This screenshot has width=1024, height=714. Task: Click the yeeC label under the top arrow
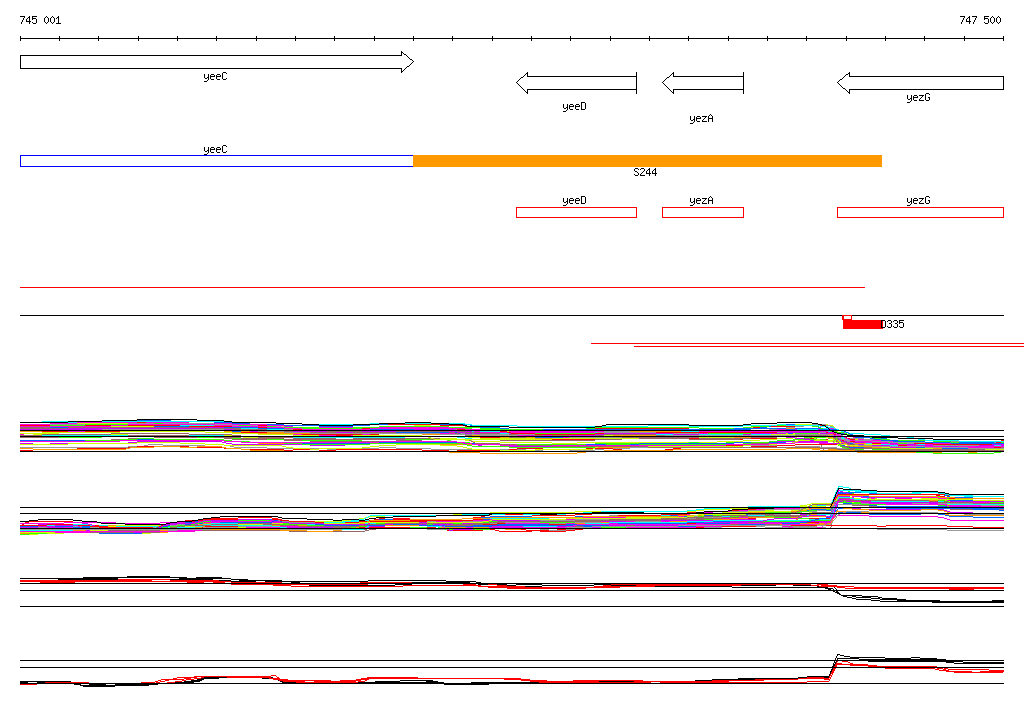[x=216, y=76]
